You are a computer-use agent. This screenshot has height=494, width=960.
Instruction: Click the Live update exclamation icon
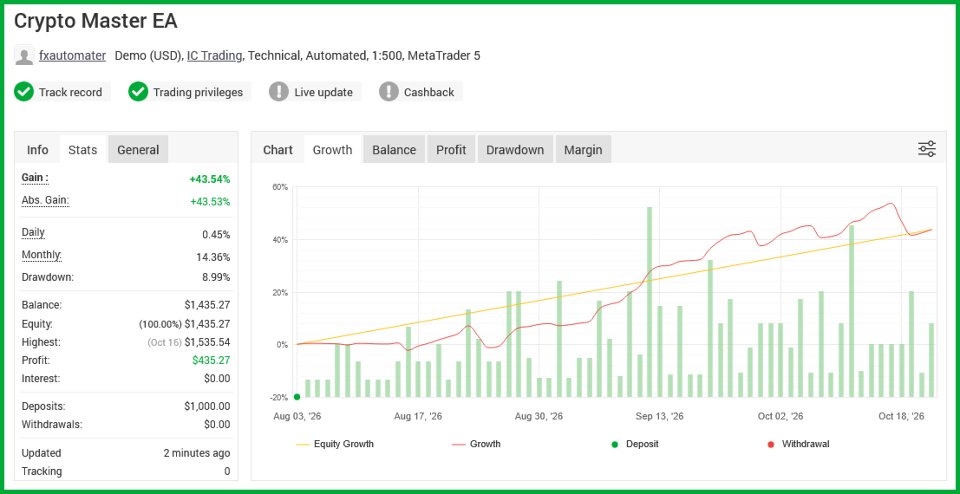pyautogui.click(x=279, y=92)
